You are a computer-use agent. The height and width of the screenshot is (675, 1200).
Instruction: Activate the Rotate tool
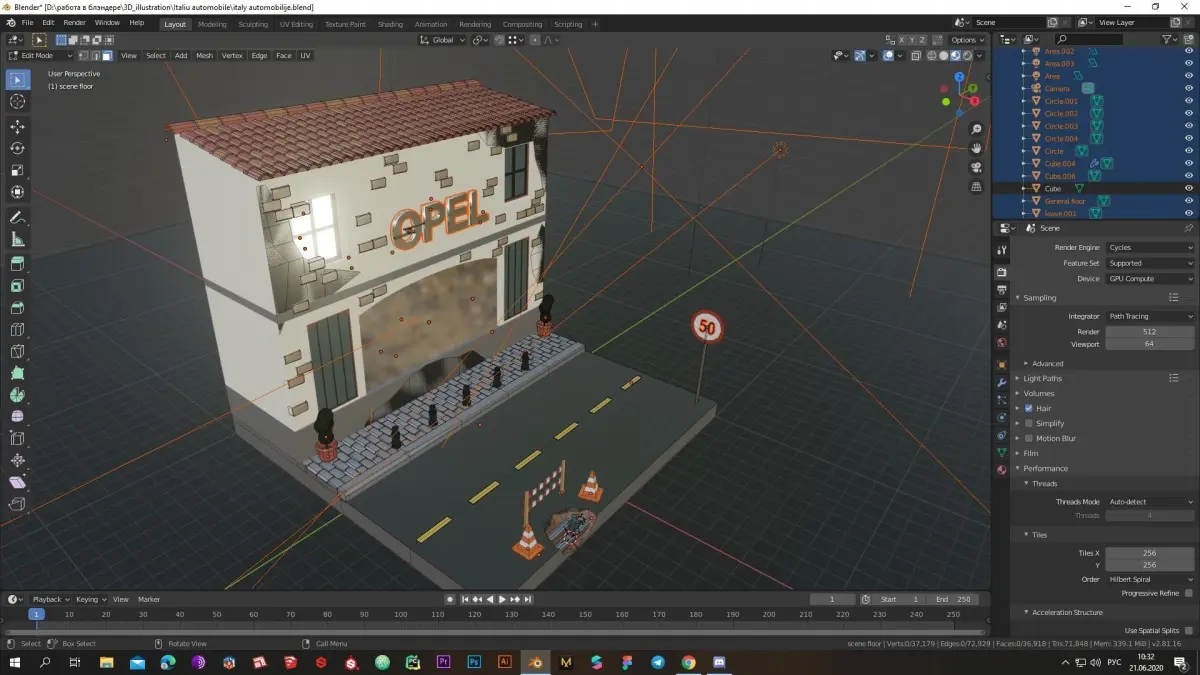(17, 148)
